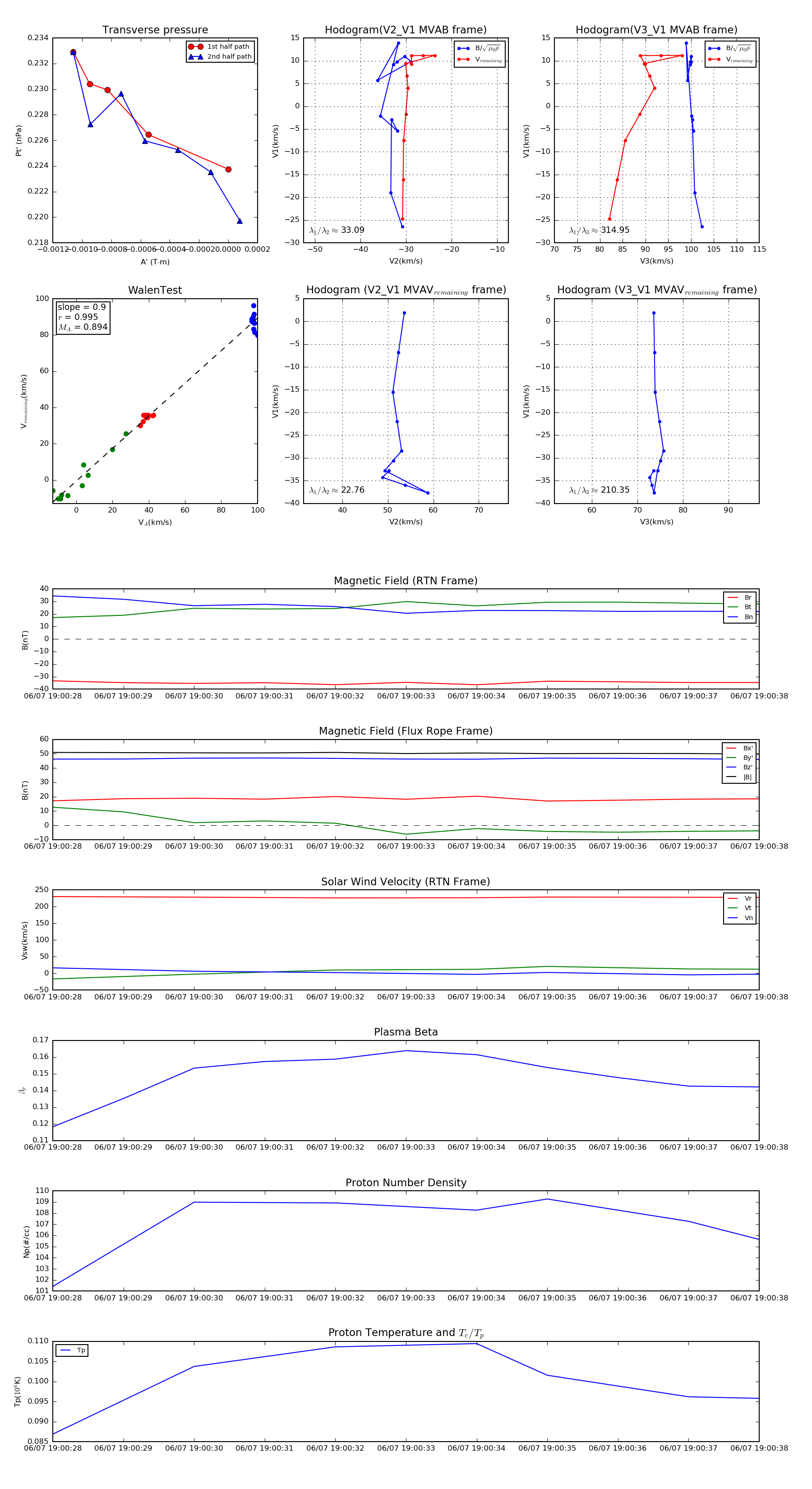The image size is (812, 1489).
Task: Click the 'M_A = 0.894' value
Action: tap(83, 327)
